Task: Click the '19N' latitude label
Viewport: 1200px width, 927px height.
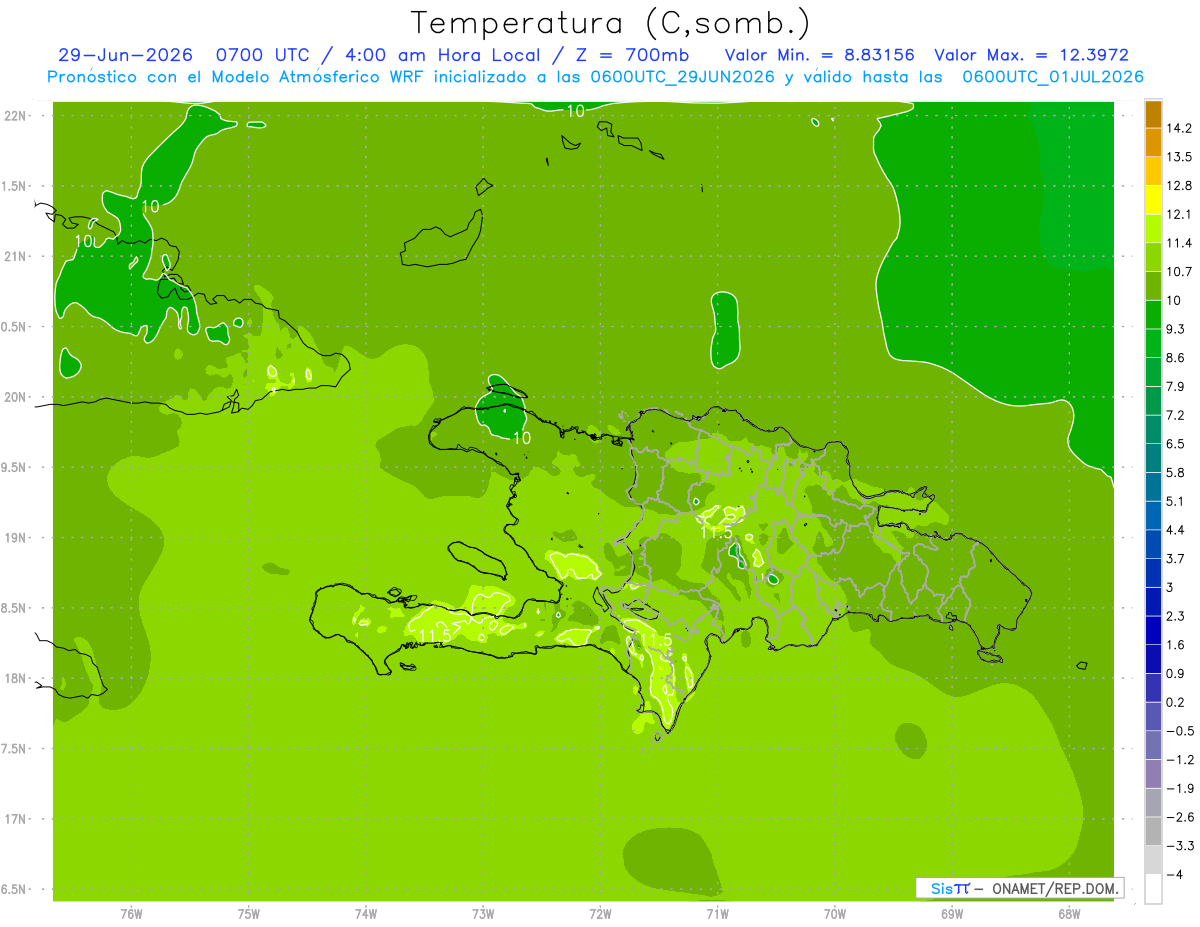Action: click(17, 538)
